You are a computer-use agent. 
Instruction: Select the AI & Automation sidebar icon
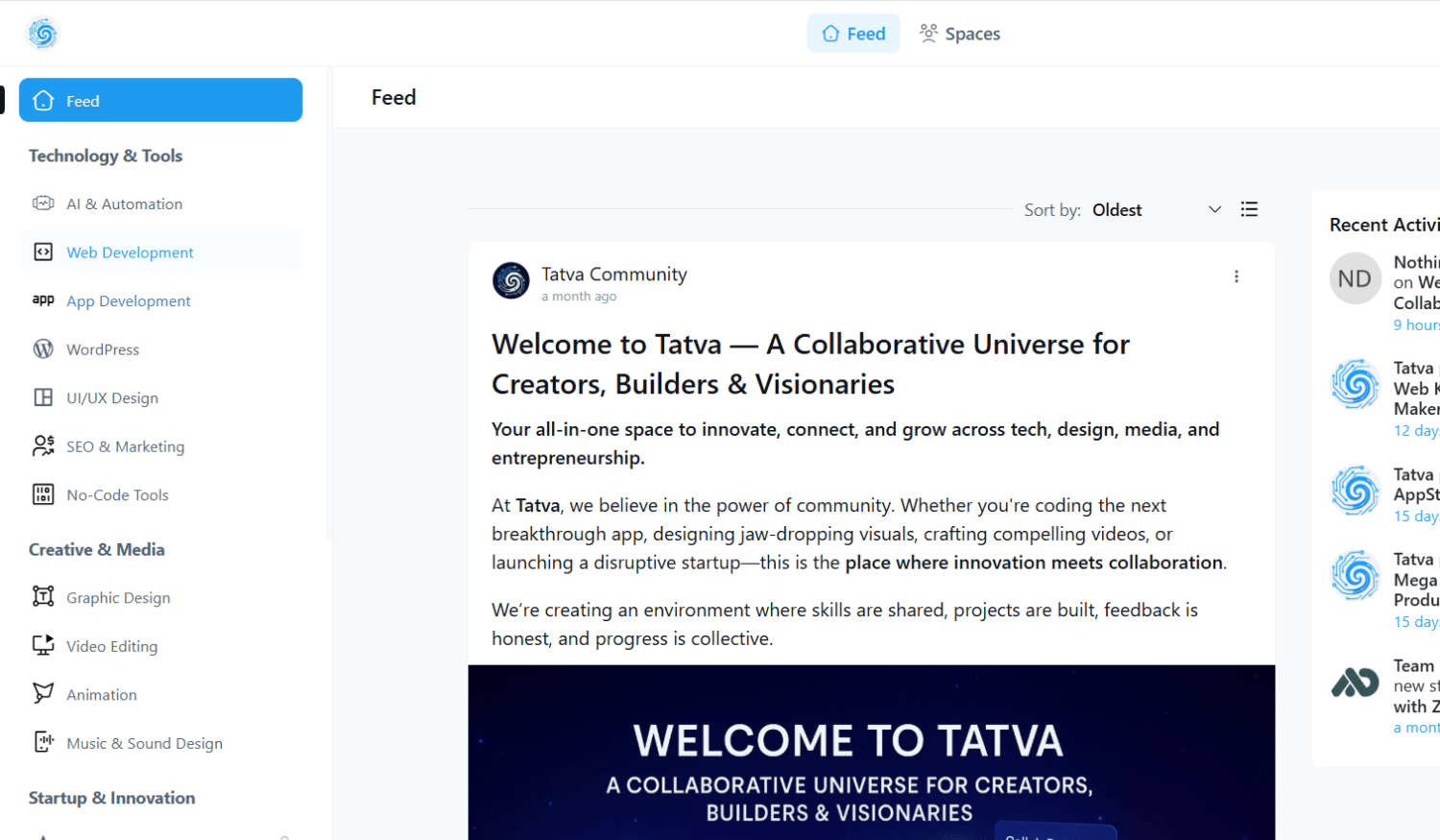(x=43, y=203)
